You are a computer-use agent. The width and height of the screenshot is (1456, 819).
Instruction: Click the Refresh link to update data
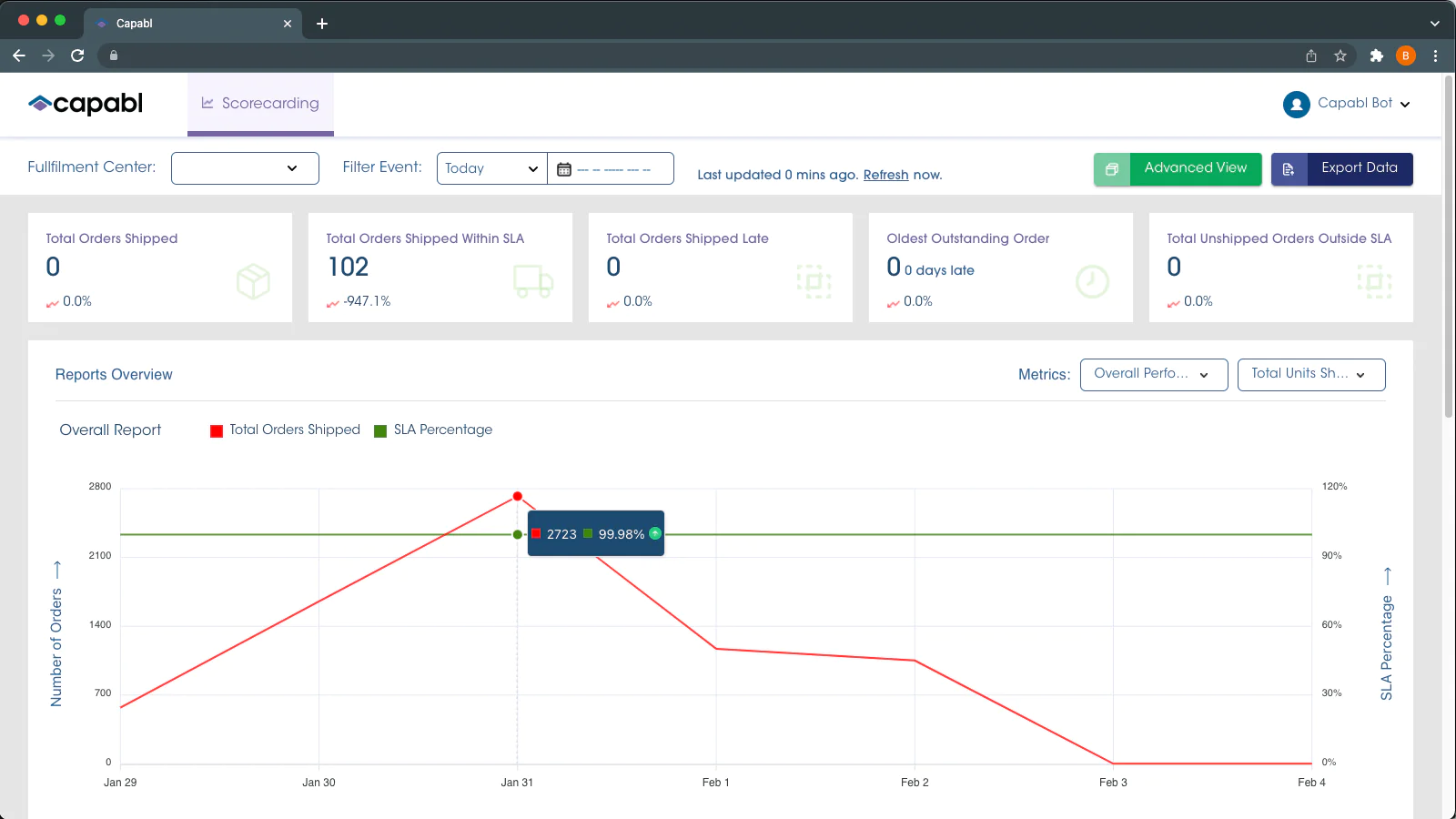click(x=885, y=174)
